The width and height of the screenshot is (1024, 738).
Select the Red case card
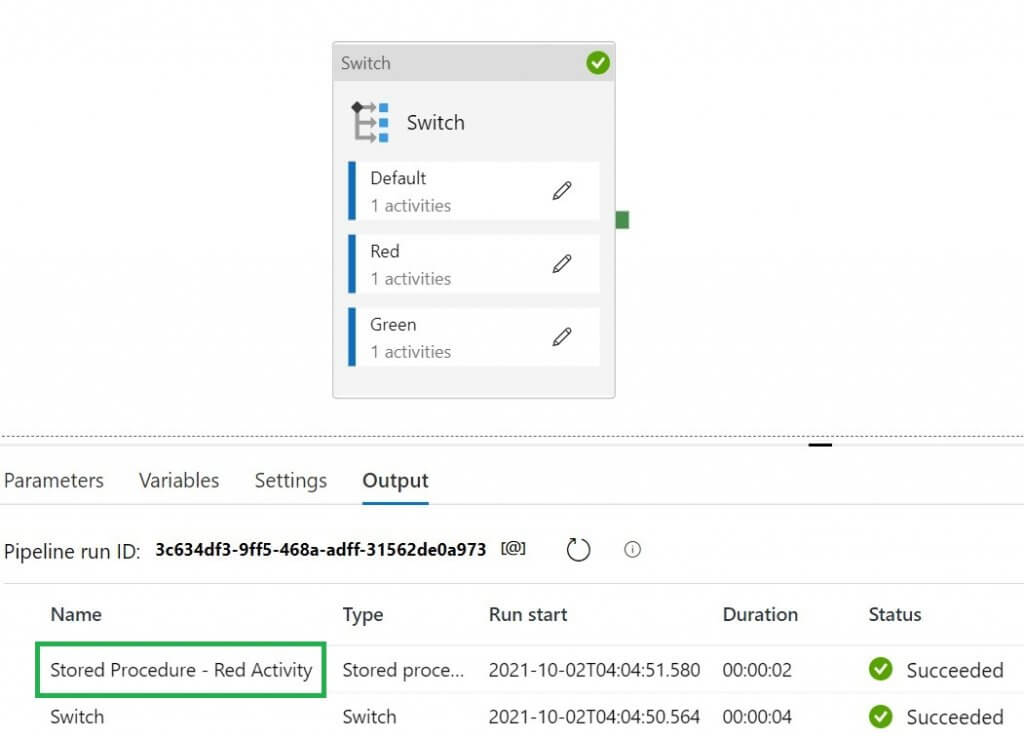[x=474, y=264]
